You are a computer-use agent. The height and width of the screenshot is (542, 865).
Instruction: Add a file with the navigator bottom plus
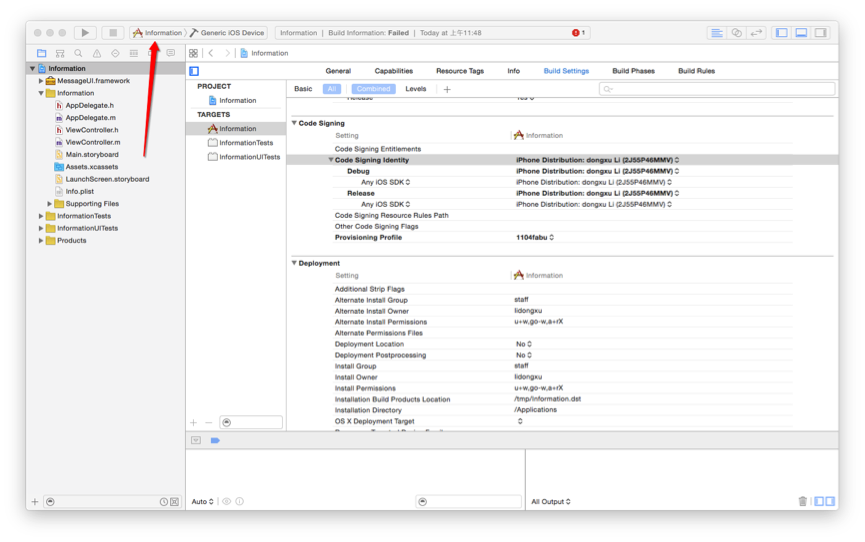pos(35,502)
